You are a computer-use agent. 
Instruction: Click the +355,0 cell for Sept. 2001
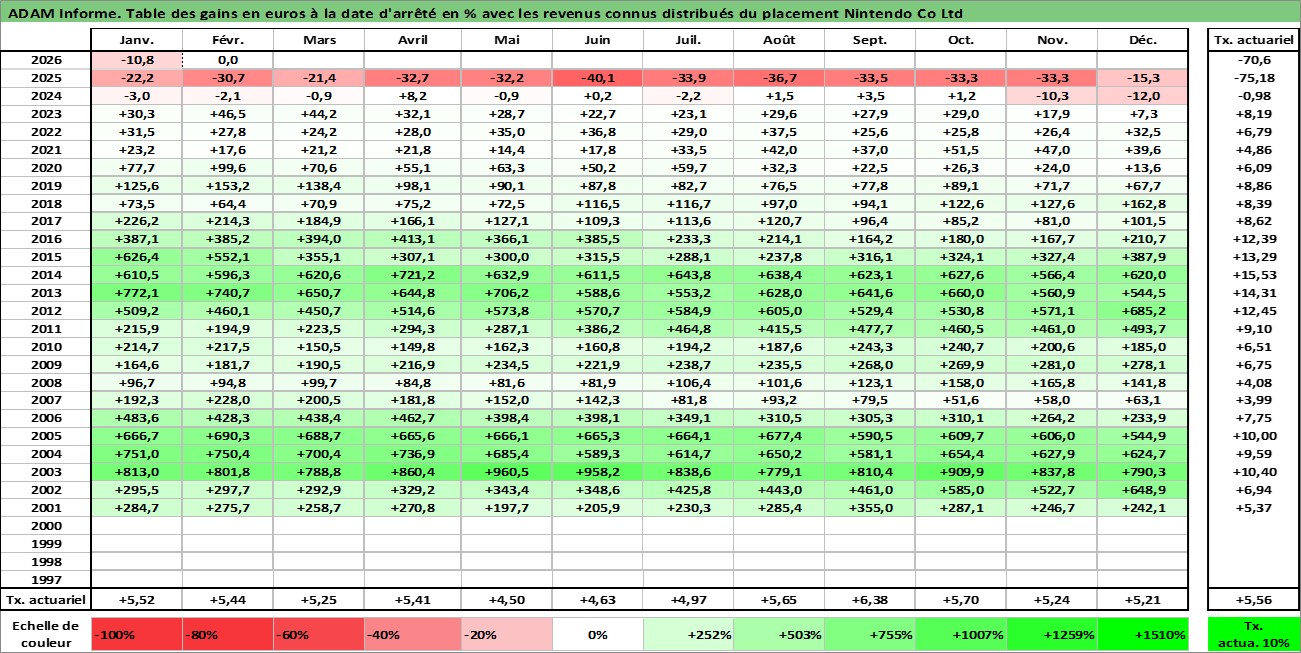870,508
